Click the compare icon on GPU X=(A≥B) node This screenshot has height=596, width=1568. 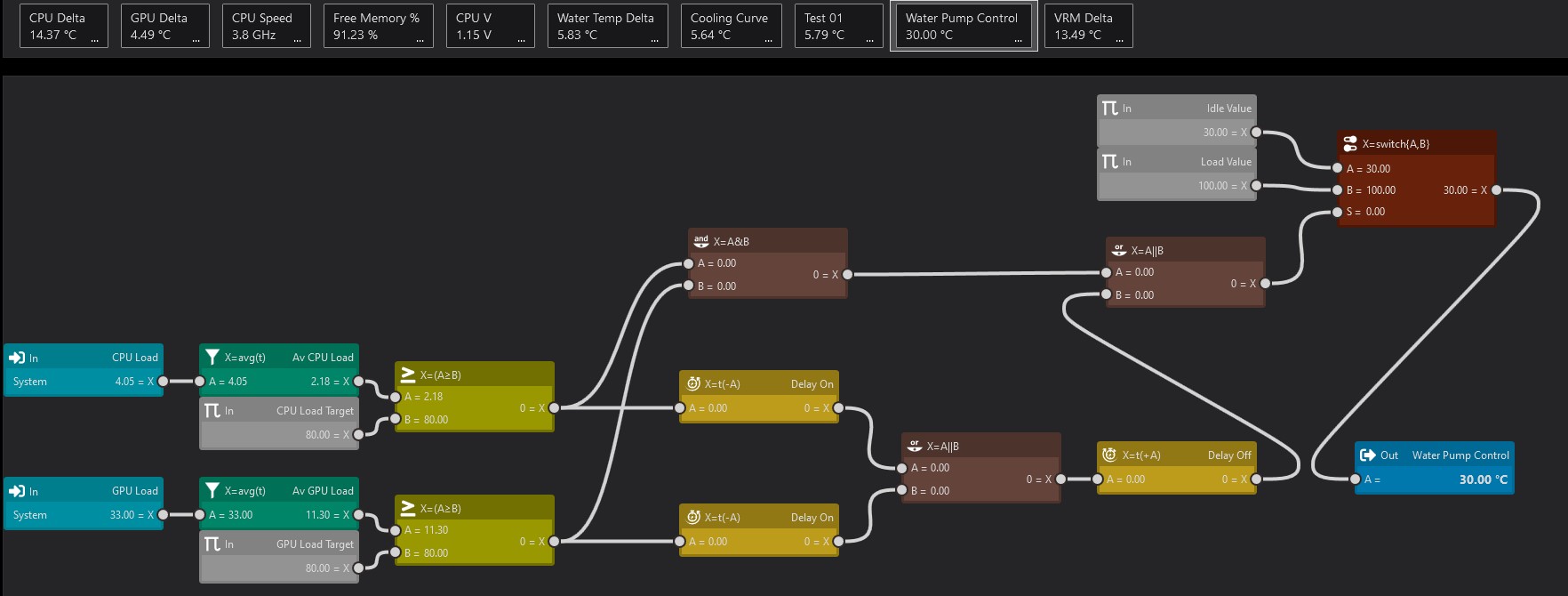(408, 508)
